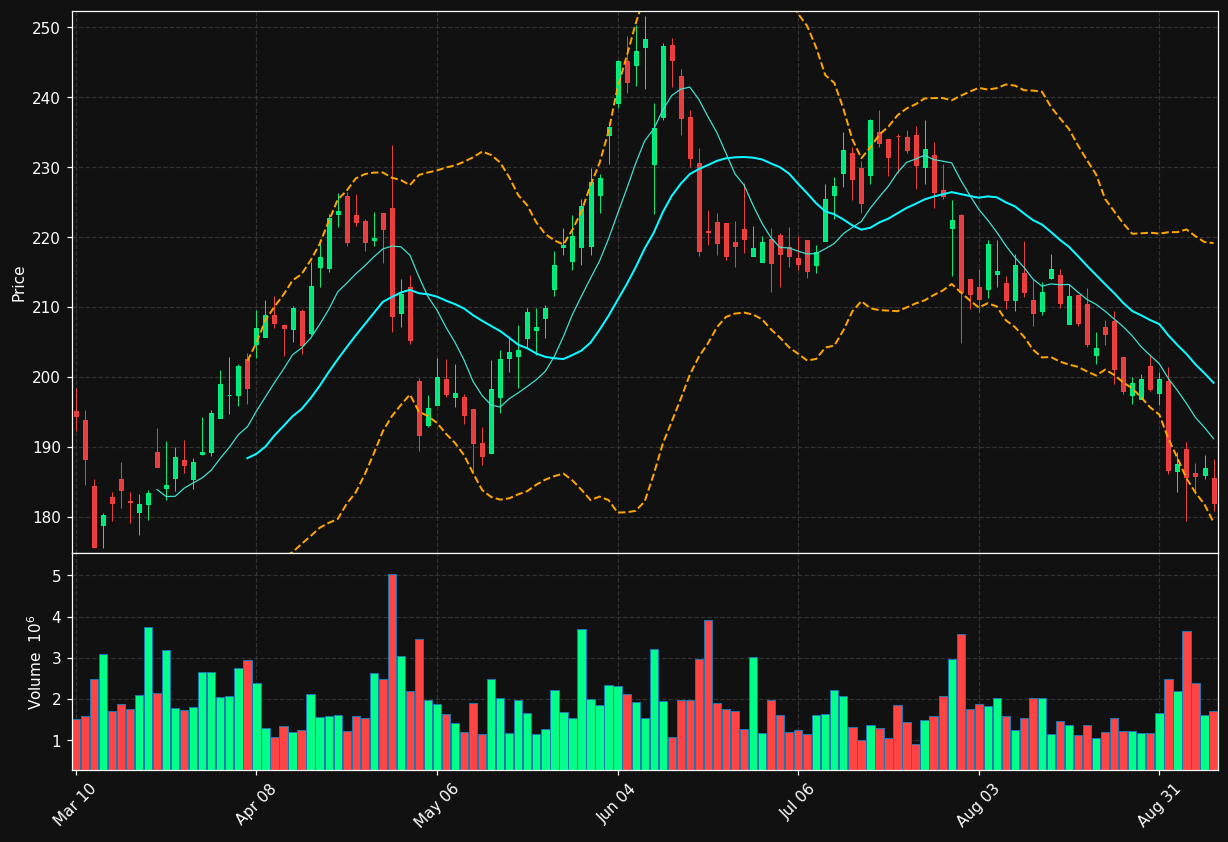1228x842 pixels.
Task: Click the volume axis tick label 3
Action: tap(56, 659)
